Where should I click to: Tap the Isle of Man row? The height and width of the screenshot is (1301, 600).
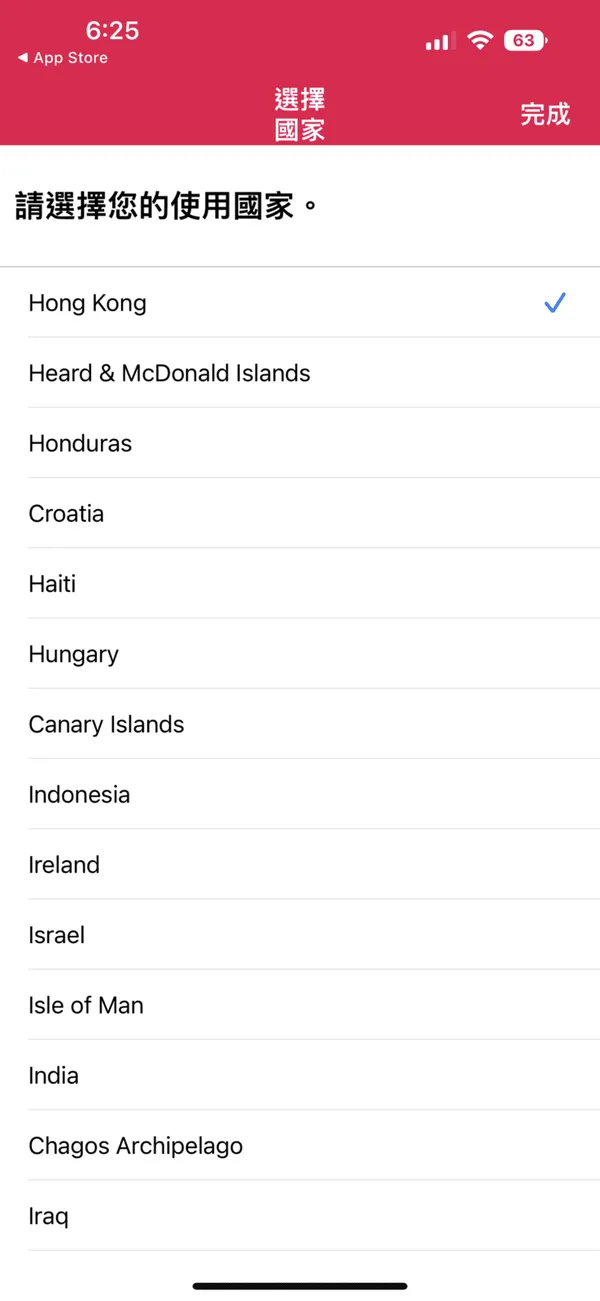300,1005
